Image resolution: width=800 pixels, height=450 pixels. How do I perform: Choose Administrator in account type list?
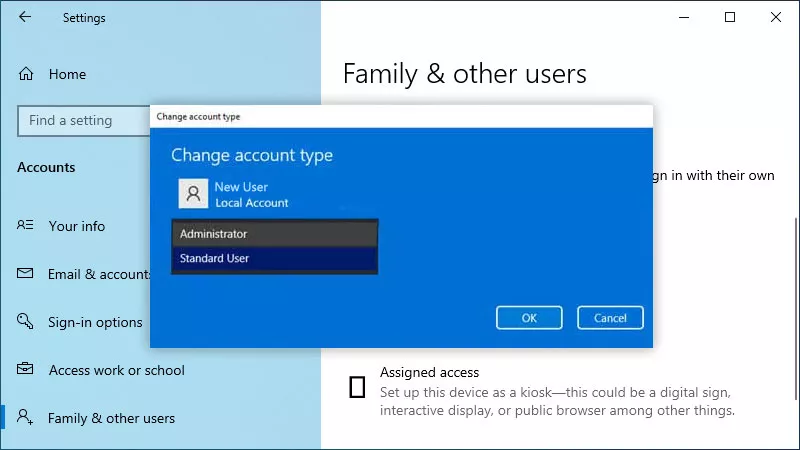click(274, 234)
